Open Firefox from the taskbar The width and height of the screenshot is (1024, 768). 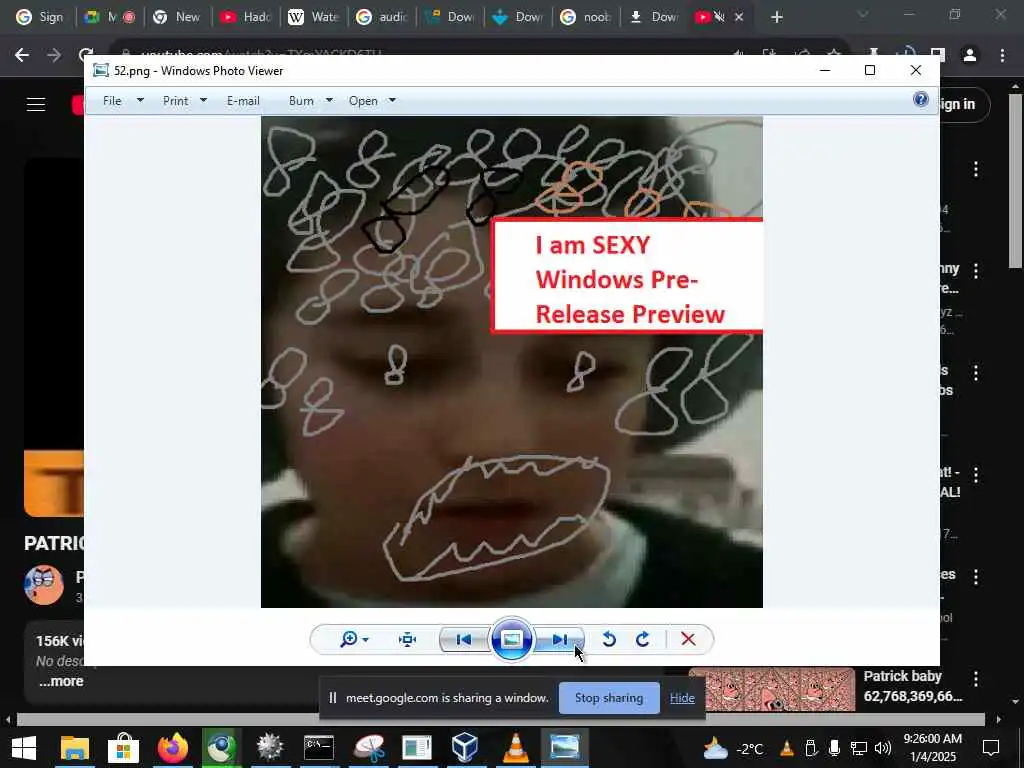point(172,748)
